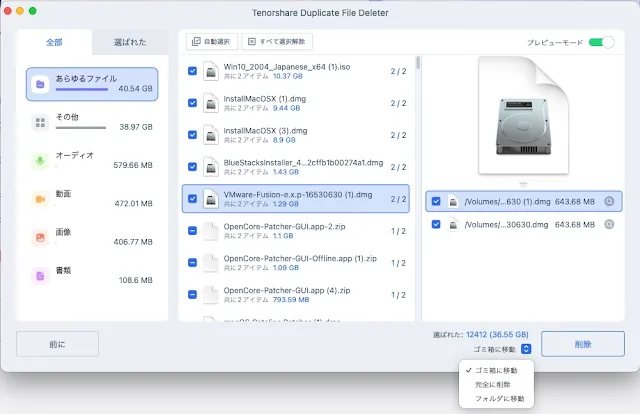Viewport: 640px width, 414px height.
Task: Click the 10.37 GB size text
Action: point(288,76)
